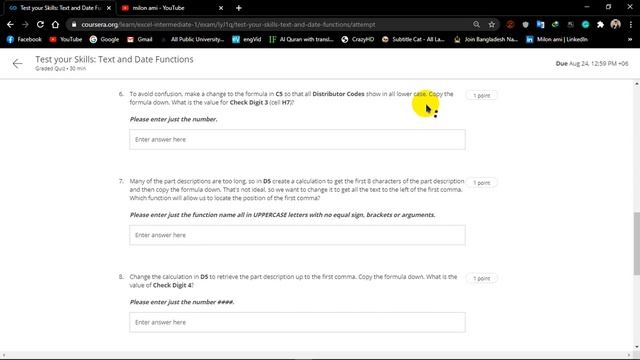This screenshot has height=360, width=640.
Task: Click the 1 point badge for question 7
Action: (482, 183)
